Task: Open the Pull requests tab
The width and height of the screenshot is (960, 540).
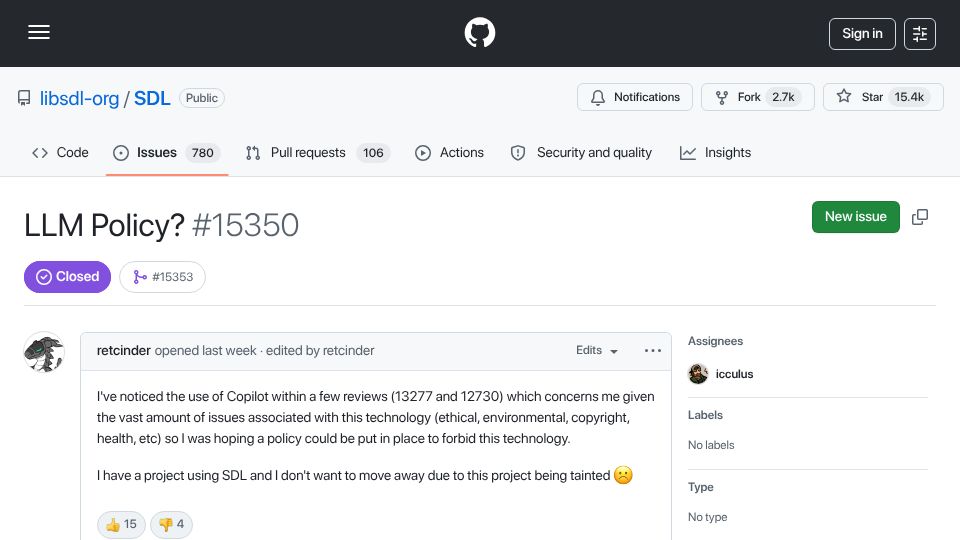Action: (x=317, y=152)
